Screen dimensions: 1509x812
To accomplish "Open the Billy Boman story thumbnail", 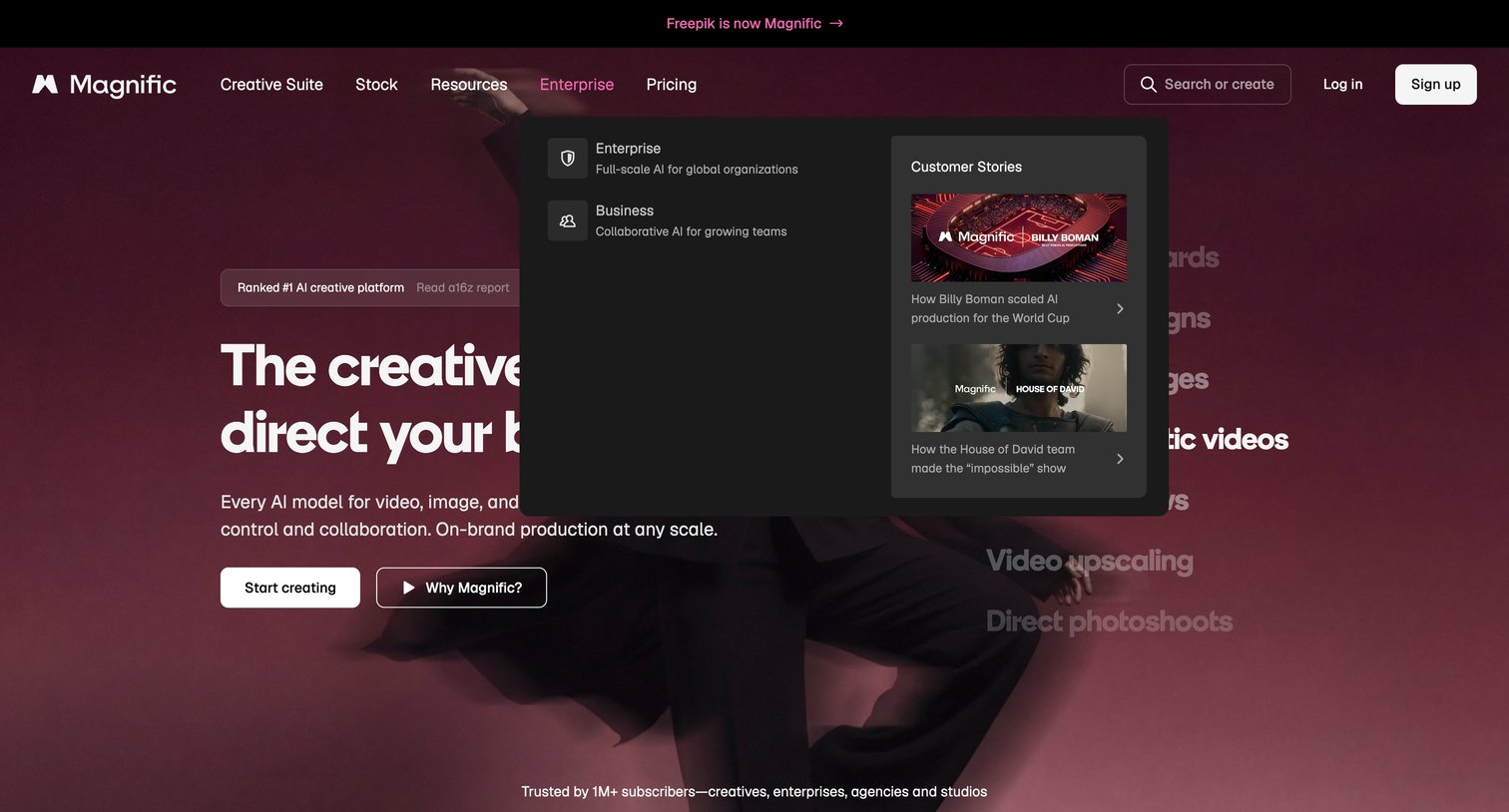I will pos(1019,237).
